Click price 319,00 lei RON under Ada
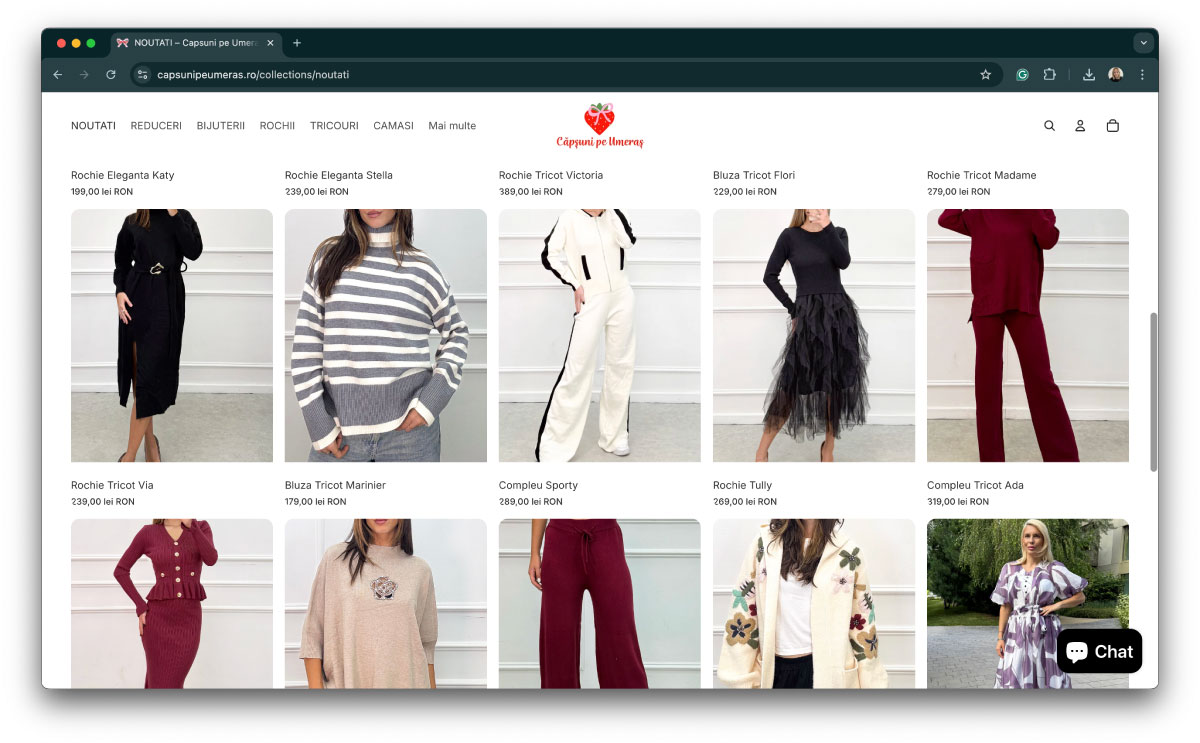 pos(959,502)
